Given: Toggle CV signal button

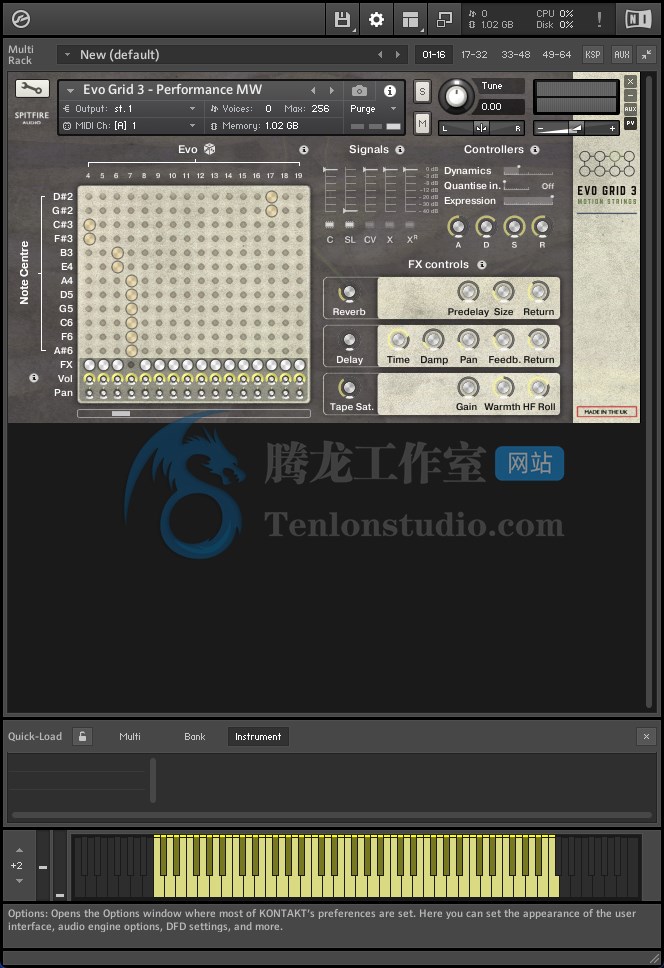Looking at the screenshot, I should point(370,225).
